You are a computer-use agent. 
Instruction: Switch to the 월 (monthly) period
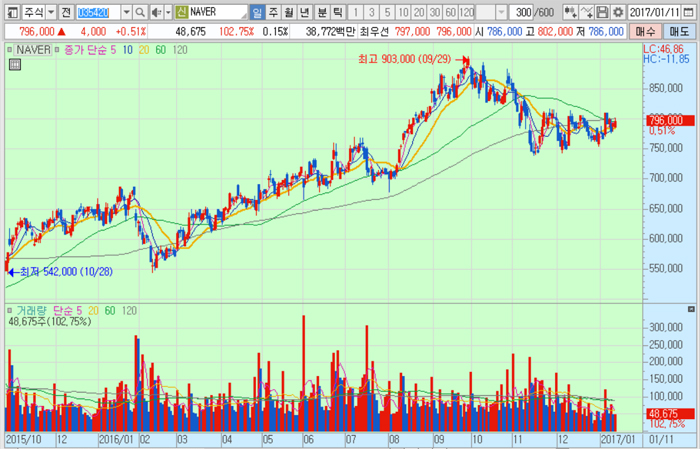(x=290, y=13)
